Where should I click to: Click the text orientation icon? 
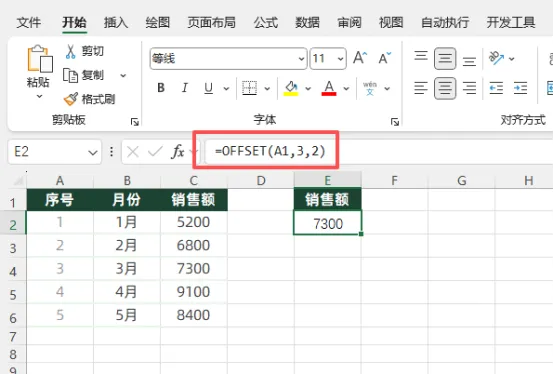click(496, 58)
